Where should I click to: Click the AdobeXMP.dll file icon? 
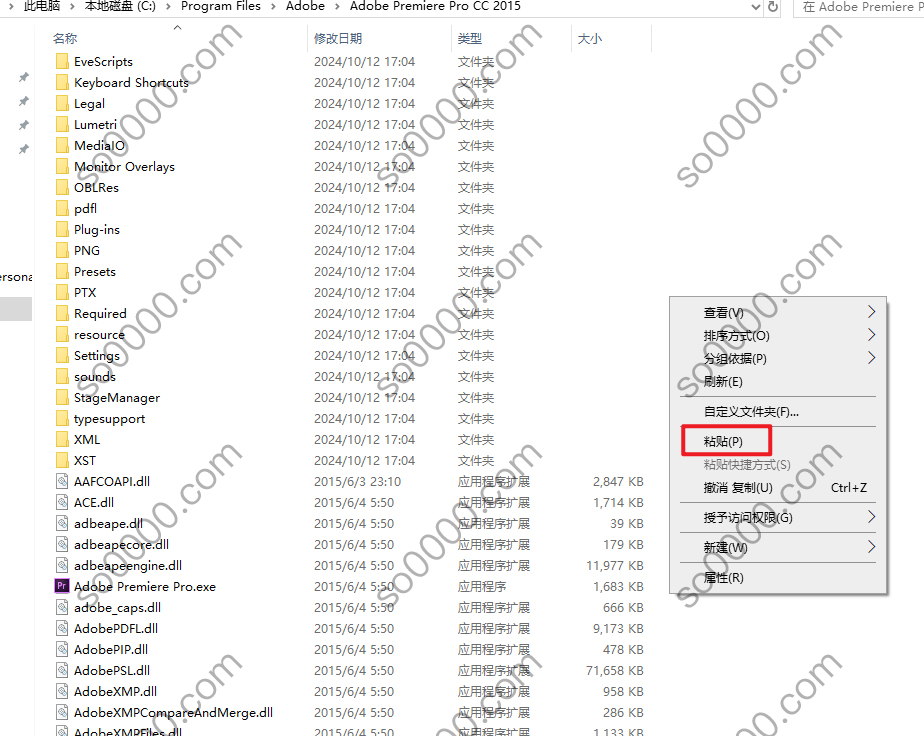point(62,691)
